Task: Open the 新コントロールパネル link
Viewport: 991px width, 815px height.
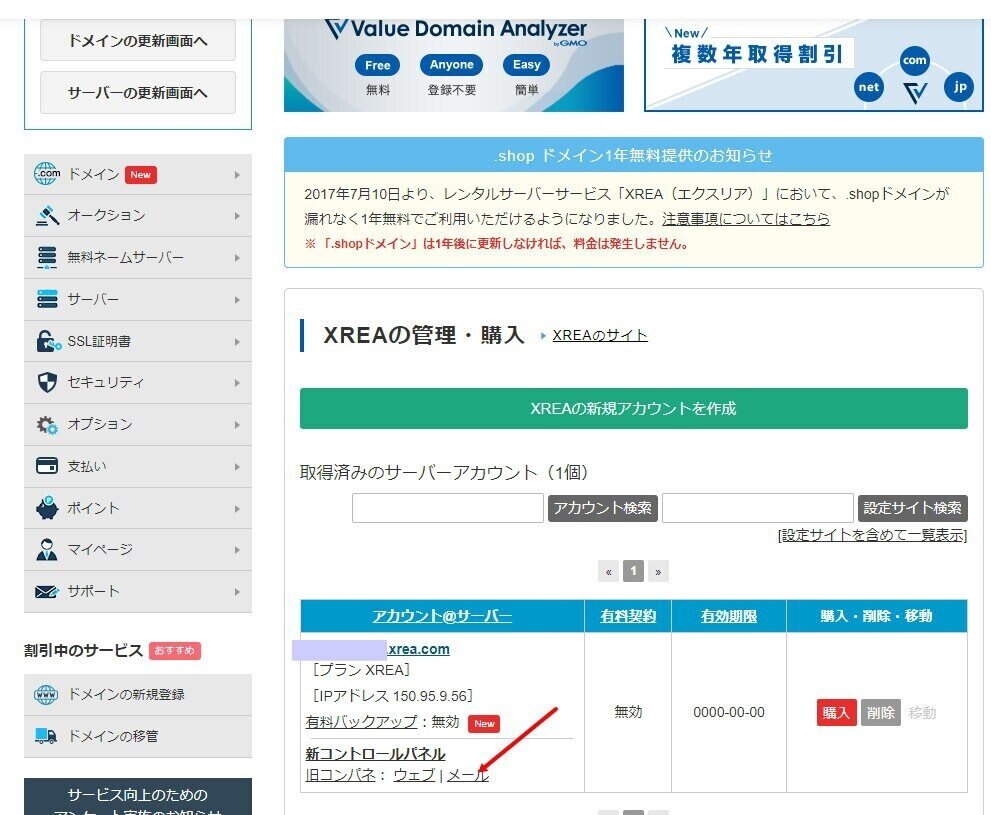Action: [375, 754]
